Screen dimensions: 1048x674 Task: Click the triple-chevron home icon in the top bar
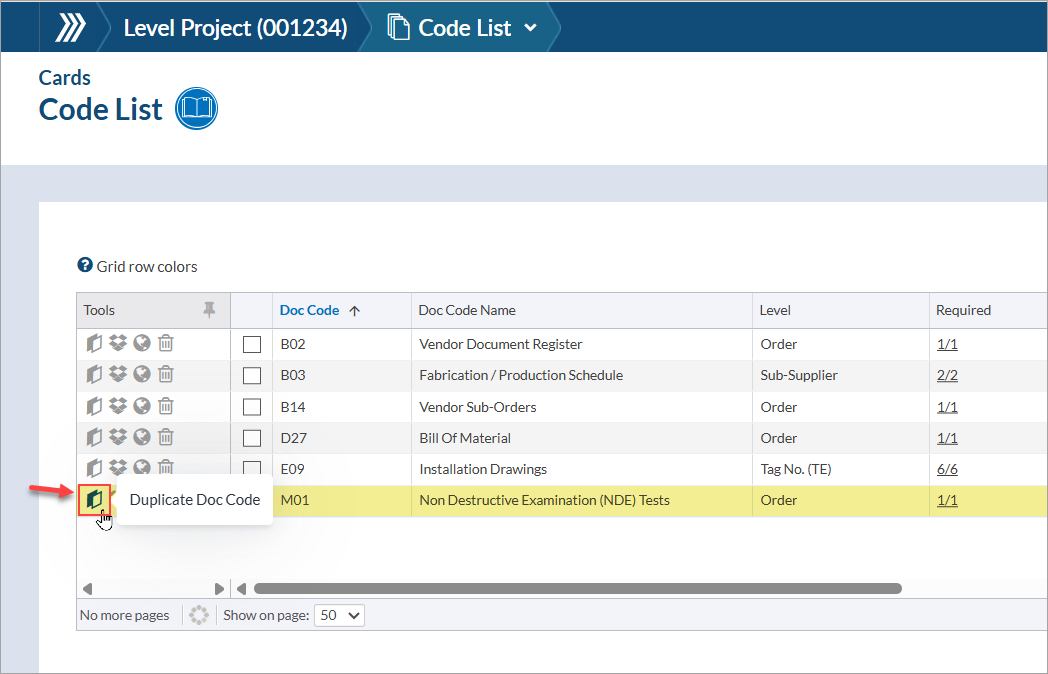click(70, 27)
